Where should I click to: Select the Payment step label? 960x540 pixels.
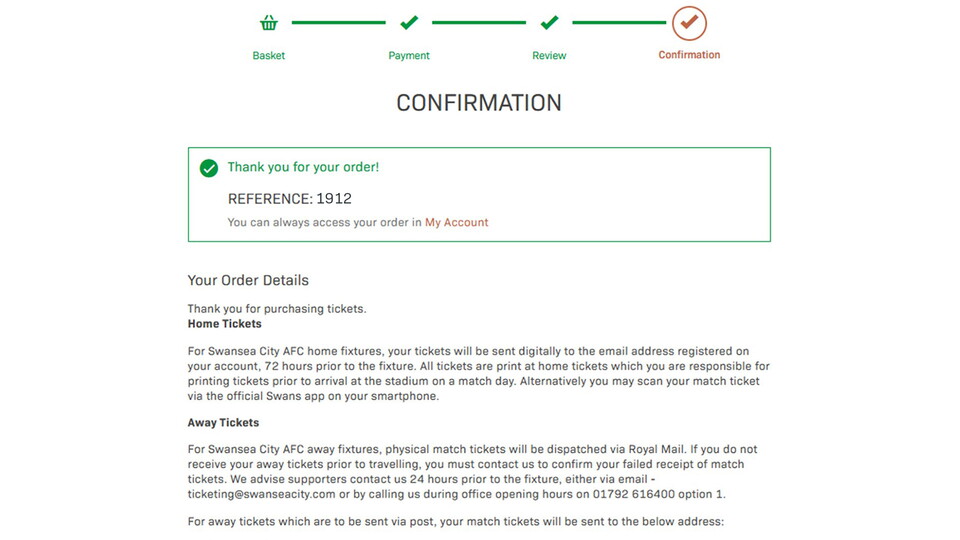tap(409, 55)
